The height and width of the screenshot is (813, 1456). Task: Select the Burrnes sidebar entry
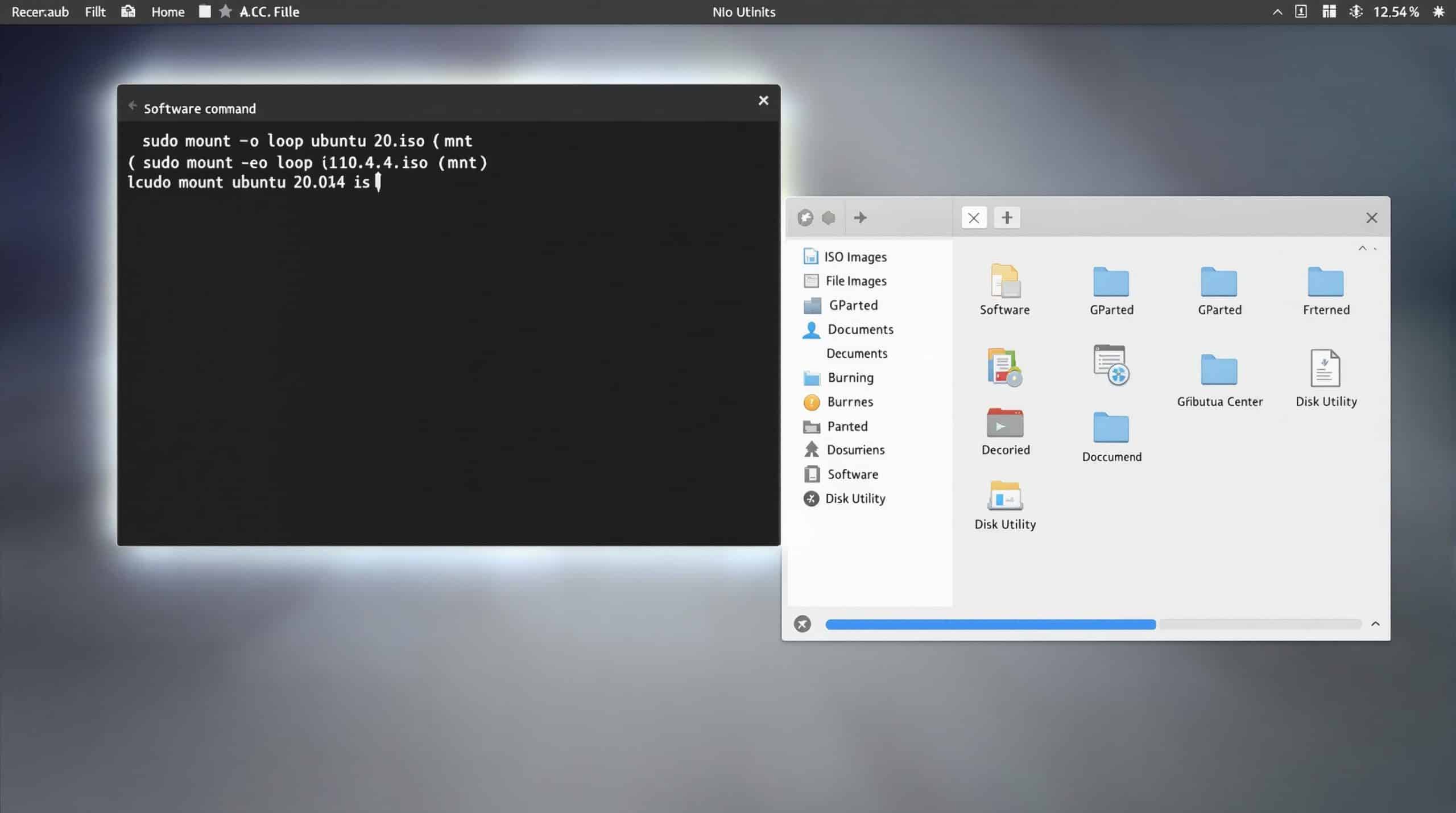point(850,402)
